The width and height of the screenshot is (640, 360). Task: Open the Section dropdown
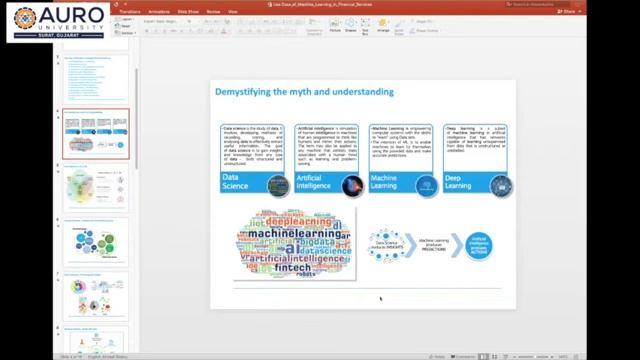click(x=125, y=33)
